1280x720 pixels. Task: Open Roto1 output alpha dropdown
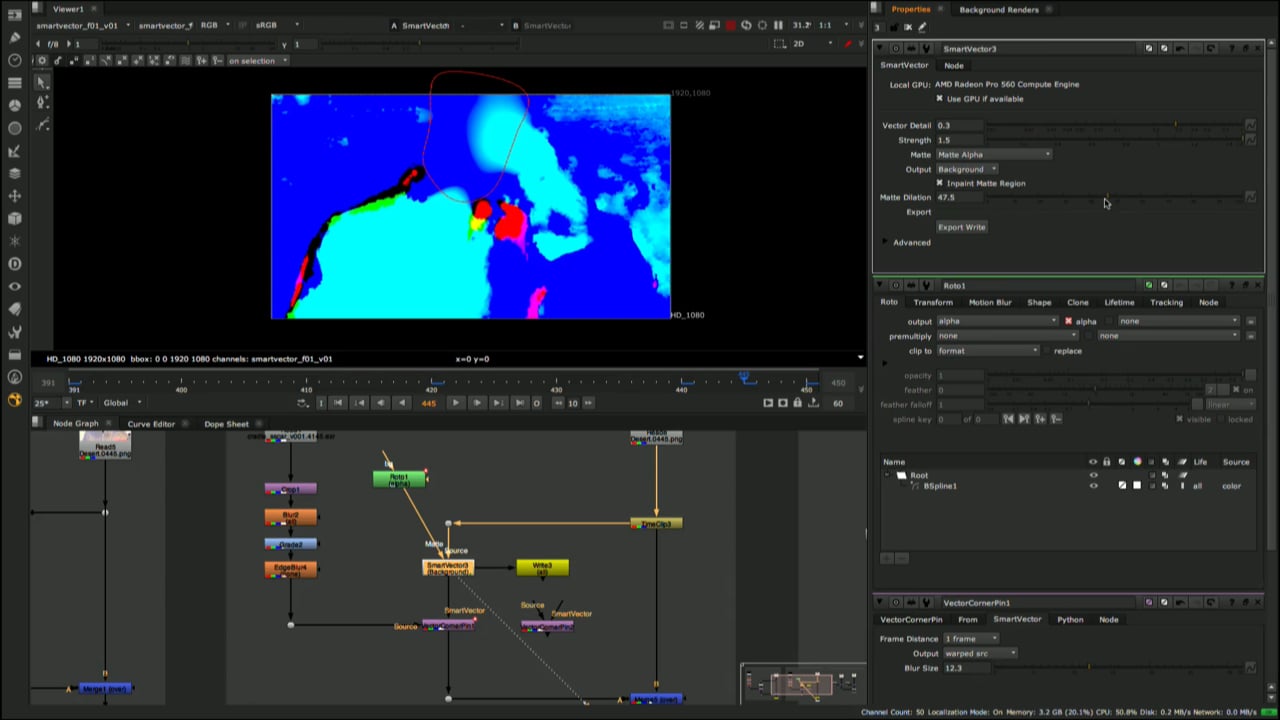[996, 321]
